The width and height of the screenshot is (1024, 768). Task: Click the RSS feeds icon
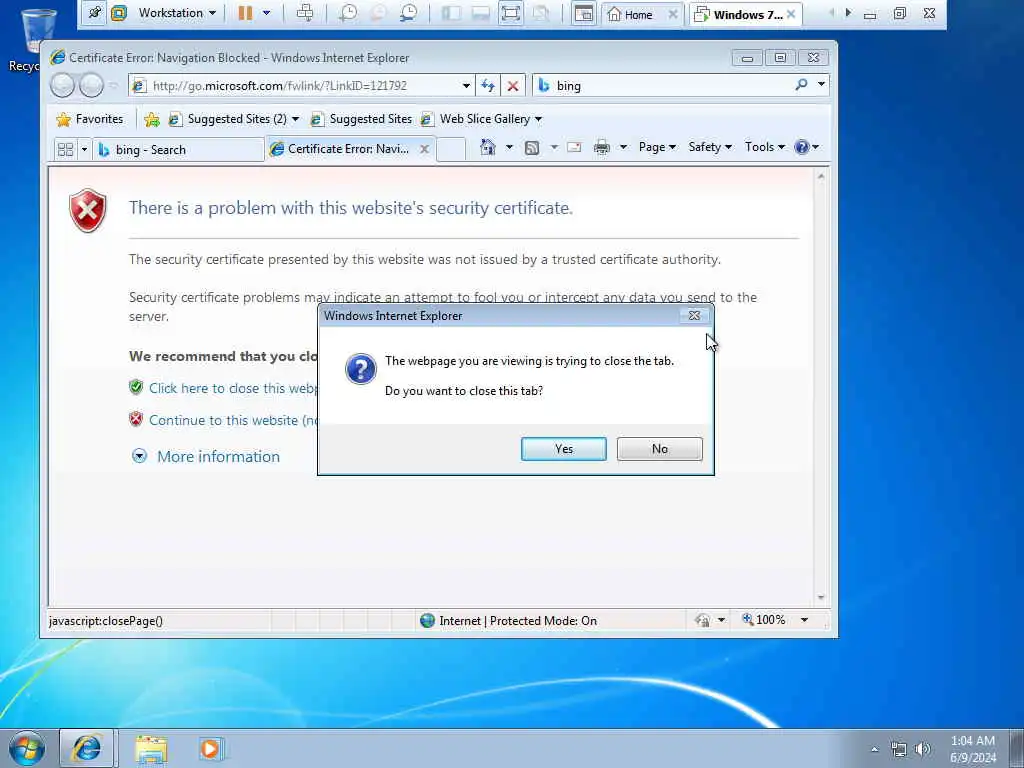point(532,148)
